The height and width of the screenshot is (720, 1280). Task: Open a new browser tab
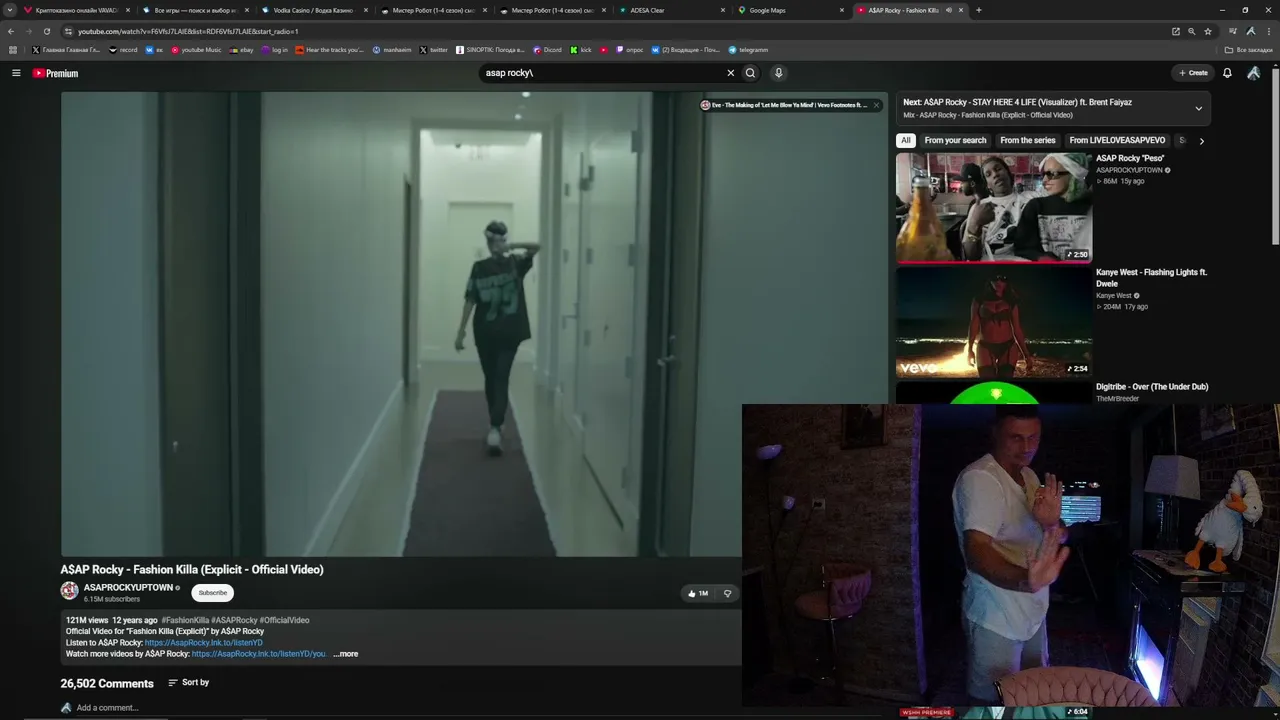[x=978, y=10]
